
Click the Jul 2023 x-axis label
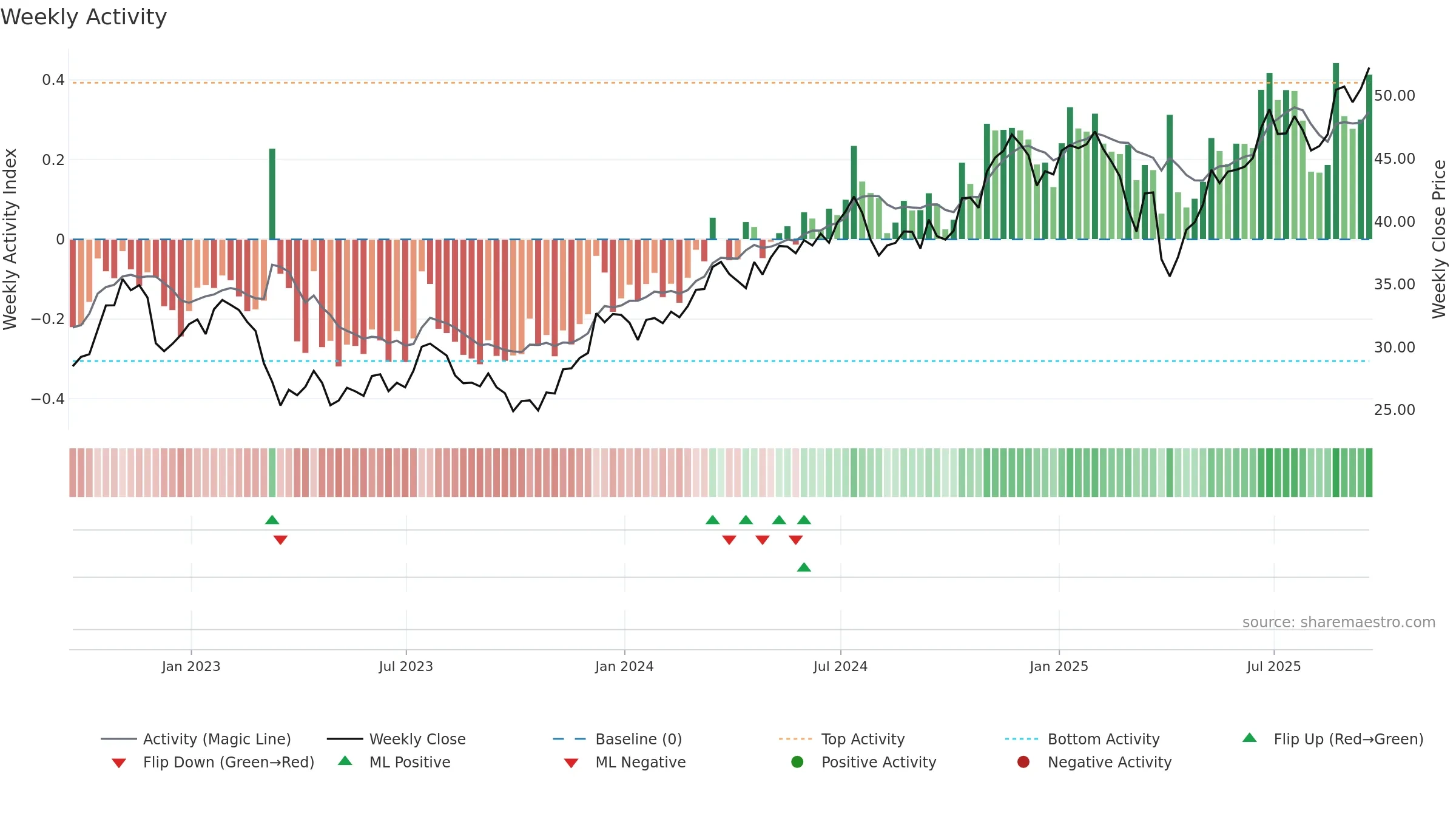click(406, 666)
